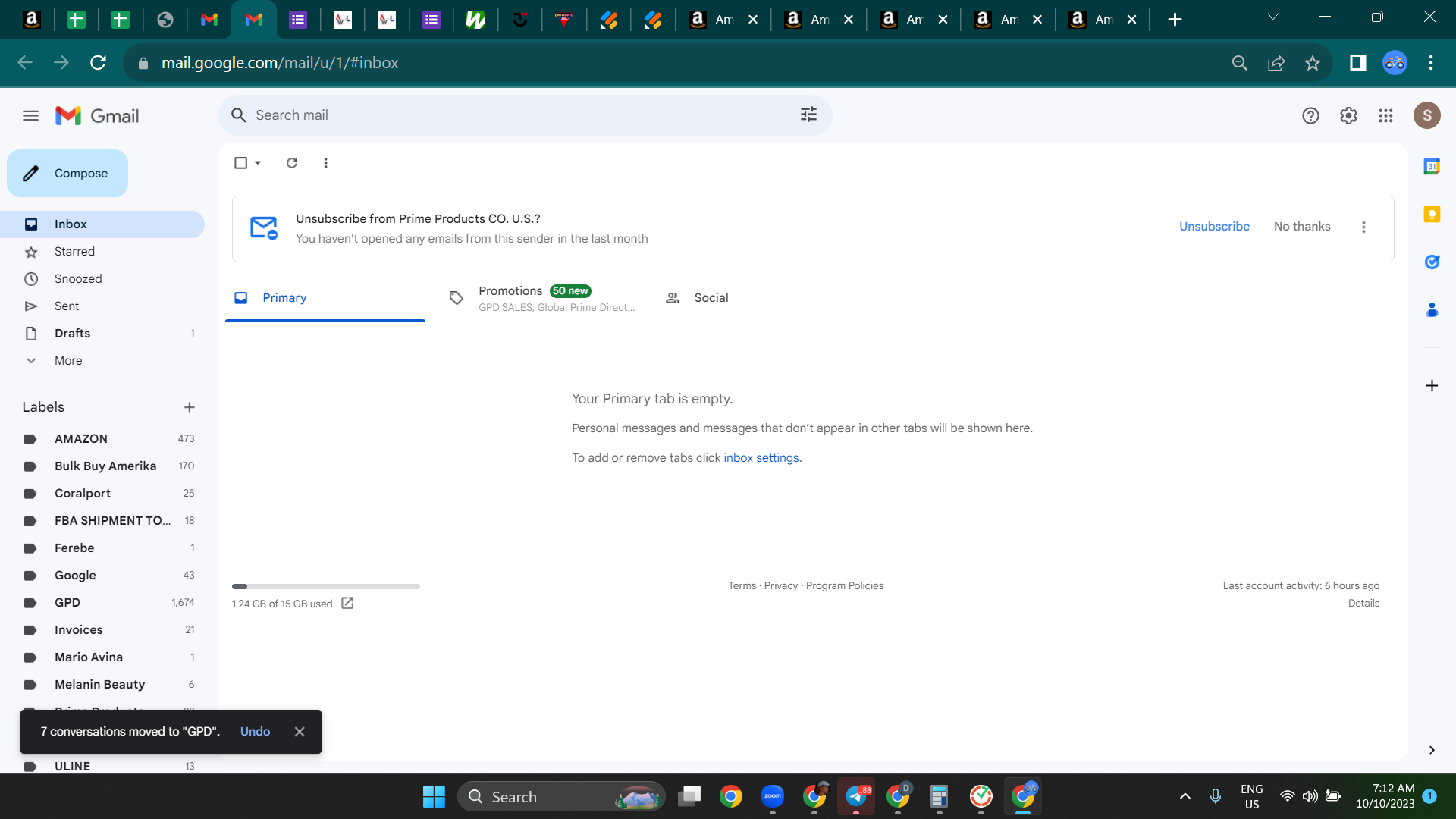Open Program Policies link
Screen dimensions: 1456x819
click(x=845, y=586)
